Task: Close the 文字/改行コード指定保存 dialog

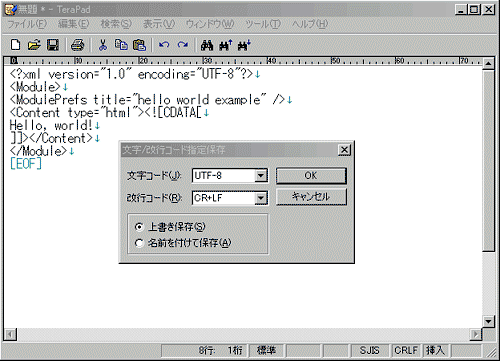Action: pos(344,150)
